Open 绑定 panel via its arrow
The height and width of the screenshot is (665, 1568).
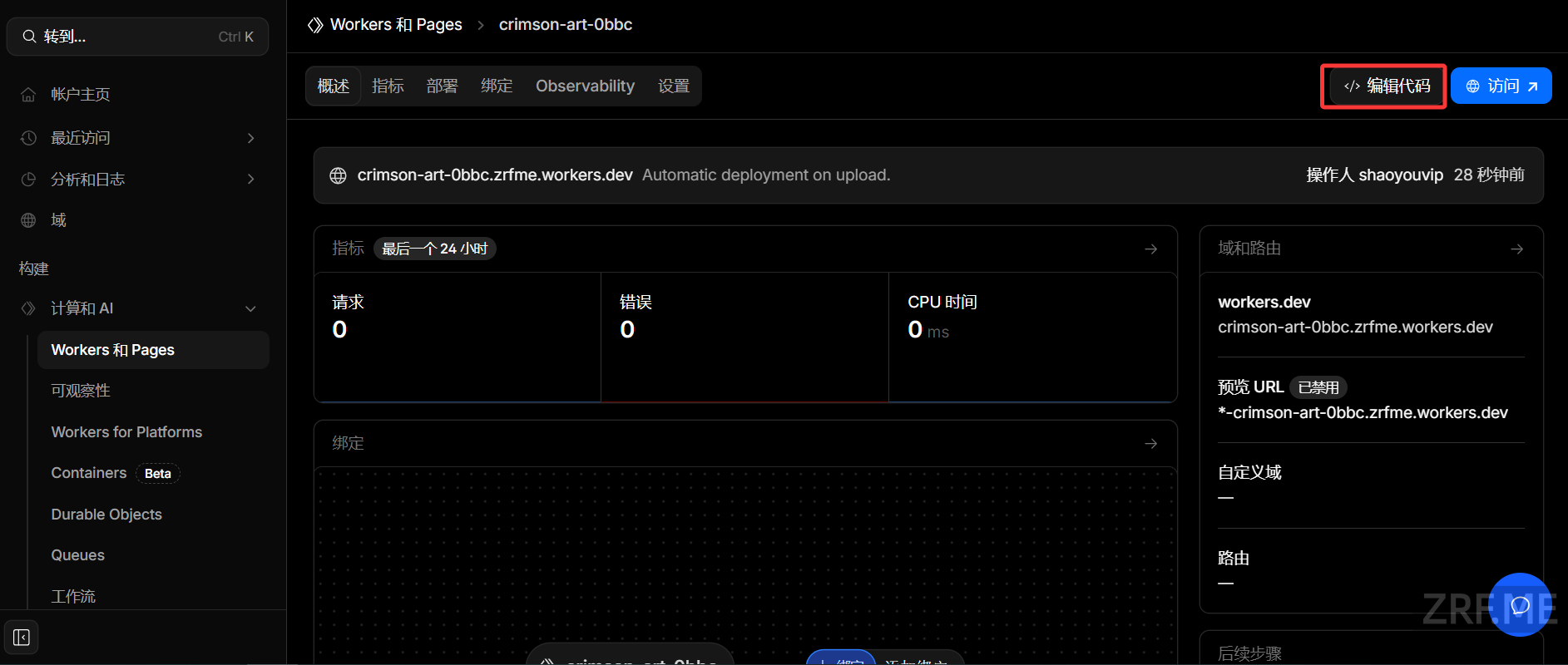[1151, 444]
